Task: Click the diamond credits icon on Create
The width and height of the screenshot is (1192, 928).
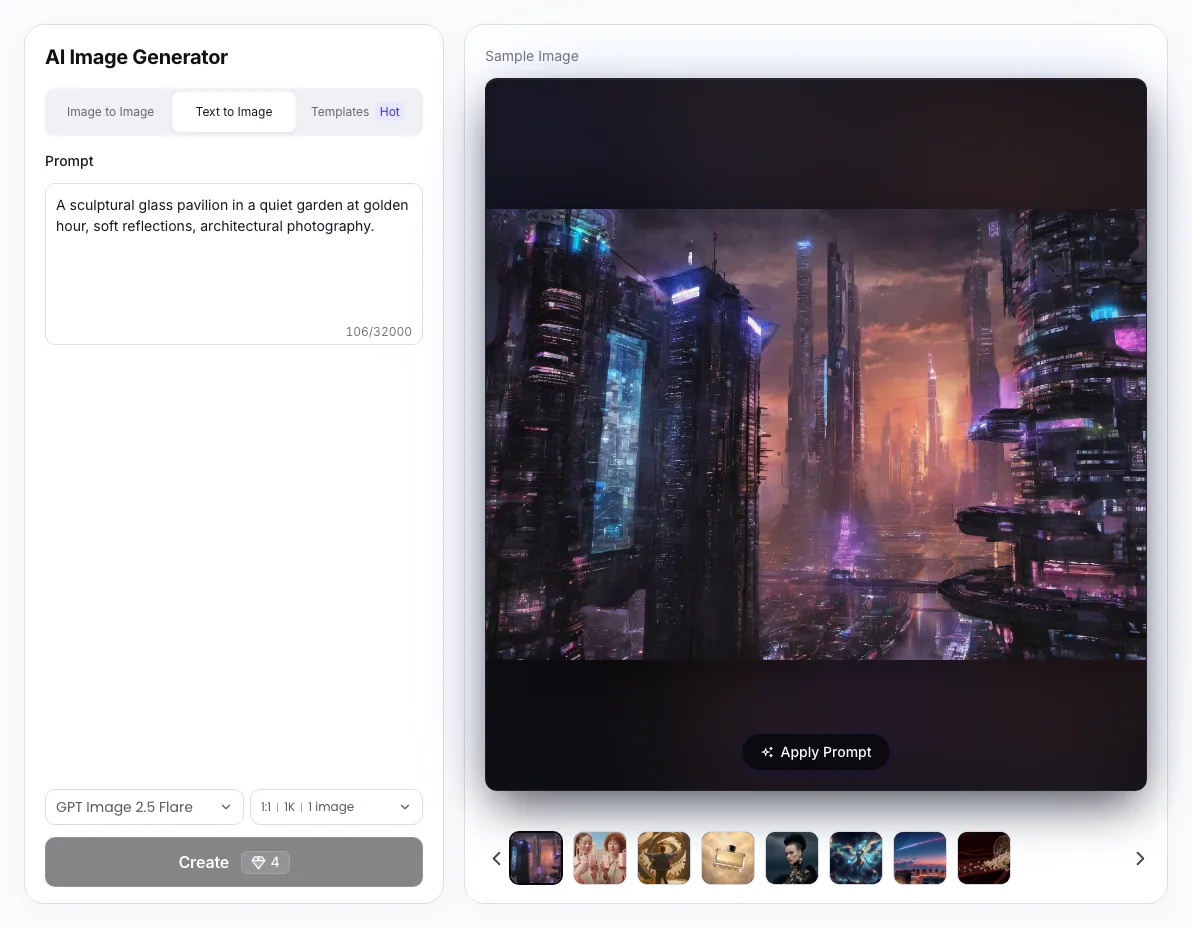Action: (258, 862)
